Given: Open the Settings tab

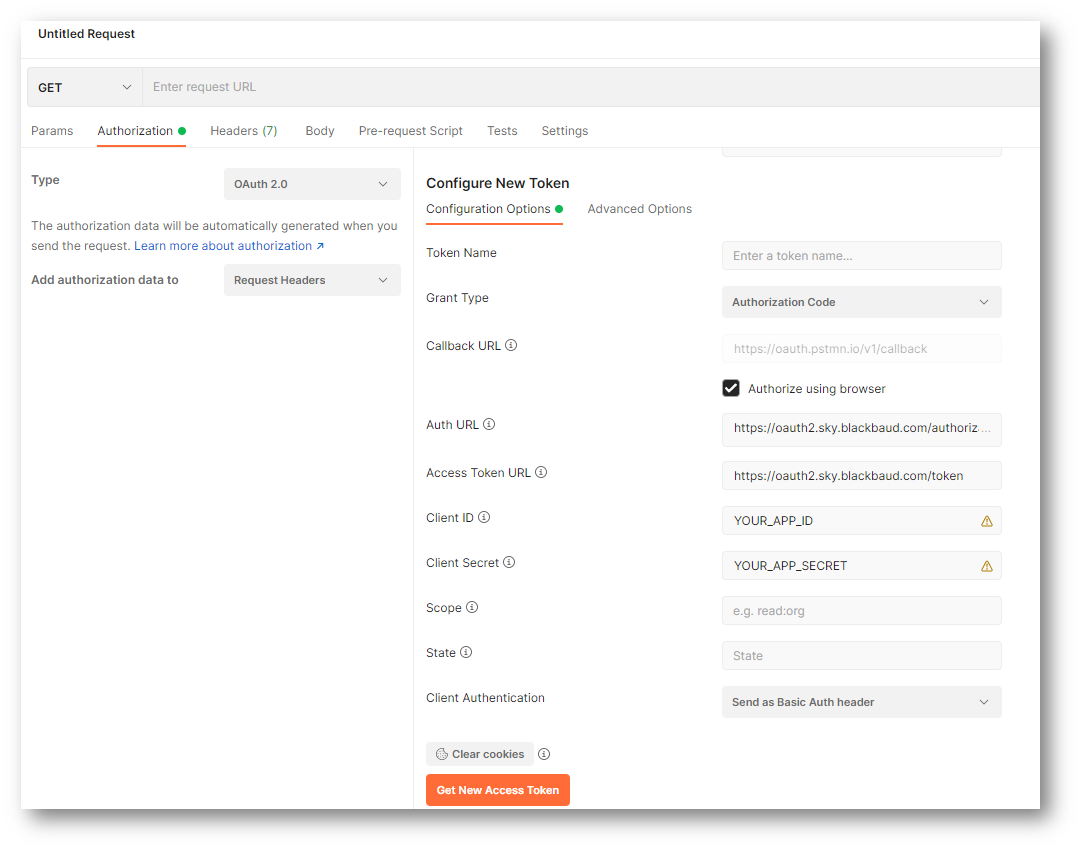Looking at the screenshot, I should point(564,130).
